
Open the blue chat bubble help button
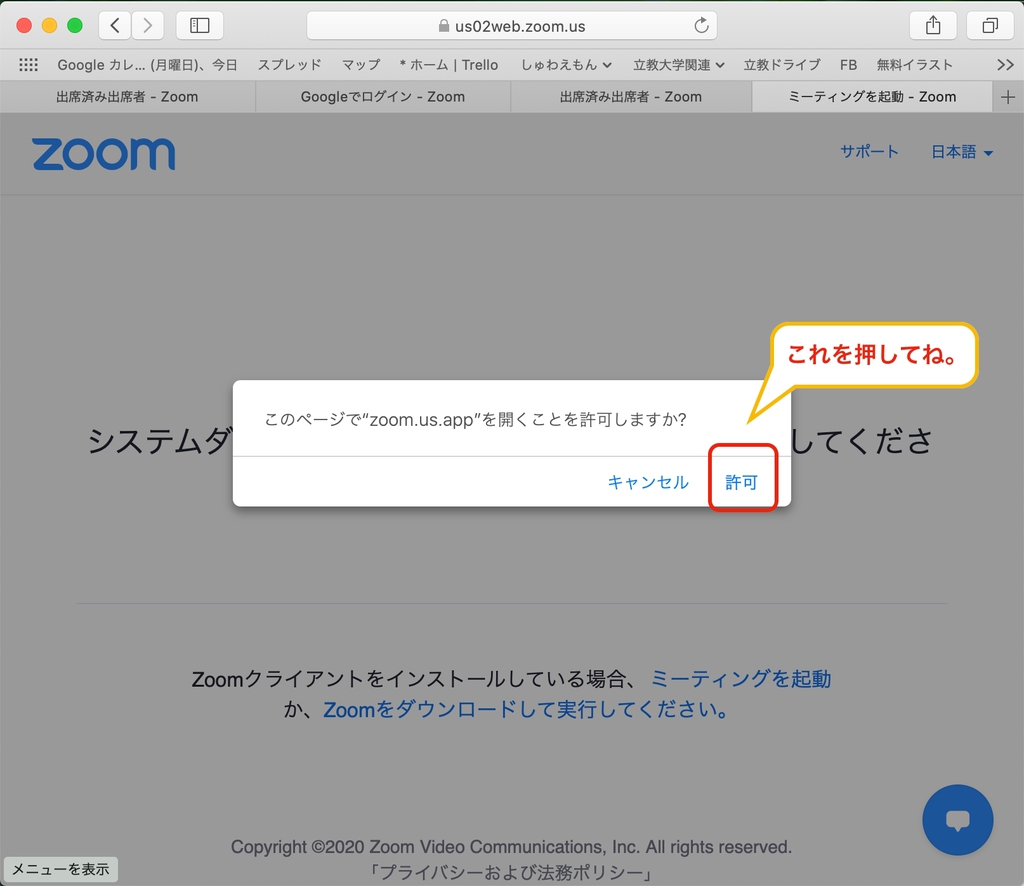pyautogui.click(x=957, y=819)
